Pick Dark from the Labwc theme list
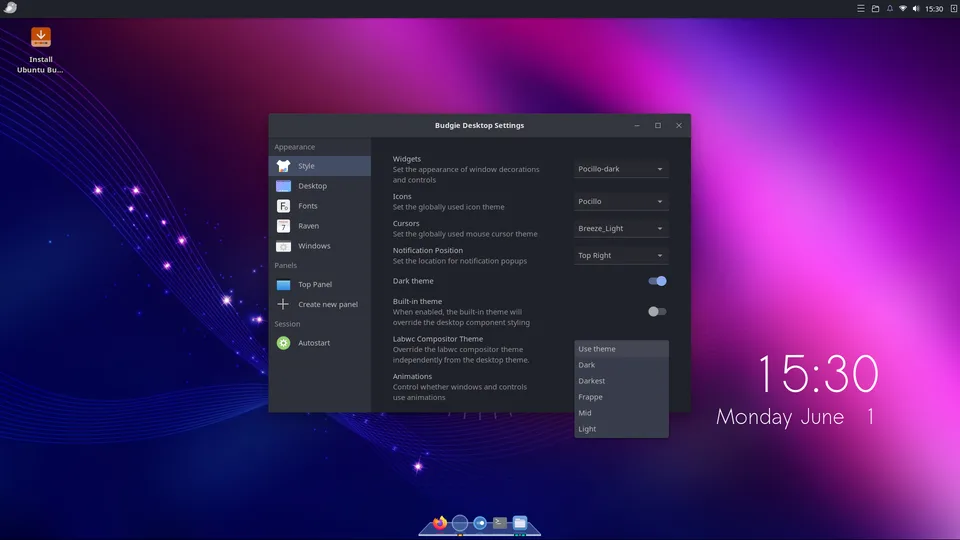 pyautogui.click(x=621, y=365)
